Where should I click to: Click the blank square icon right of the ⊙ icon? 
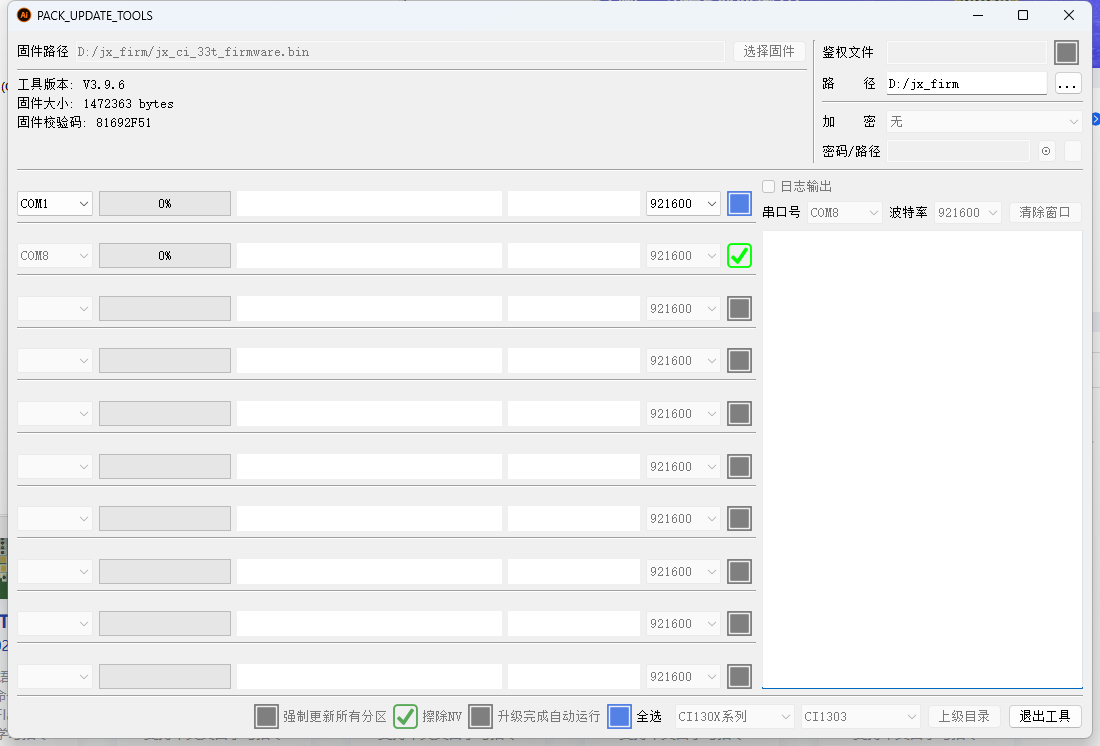point(1072,151)
